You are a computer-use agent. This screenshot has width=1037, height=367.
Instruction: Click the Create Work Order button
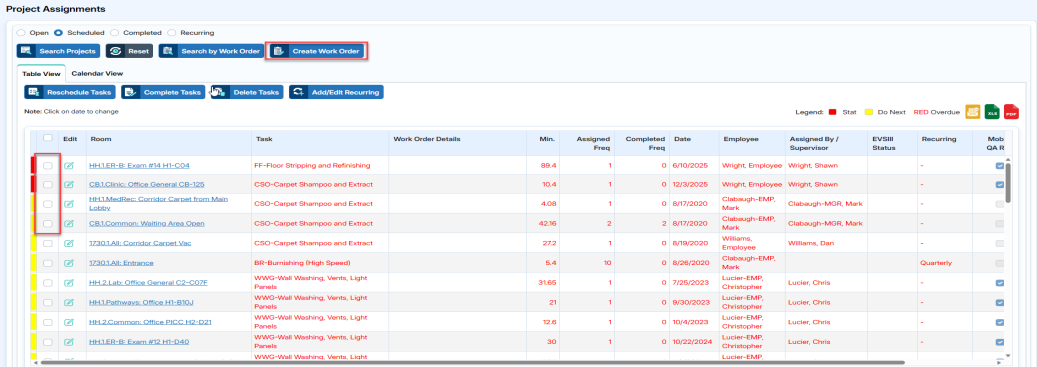pos(316,51)
